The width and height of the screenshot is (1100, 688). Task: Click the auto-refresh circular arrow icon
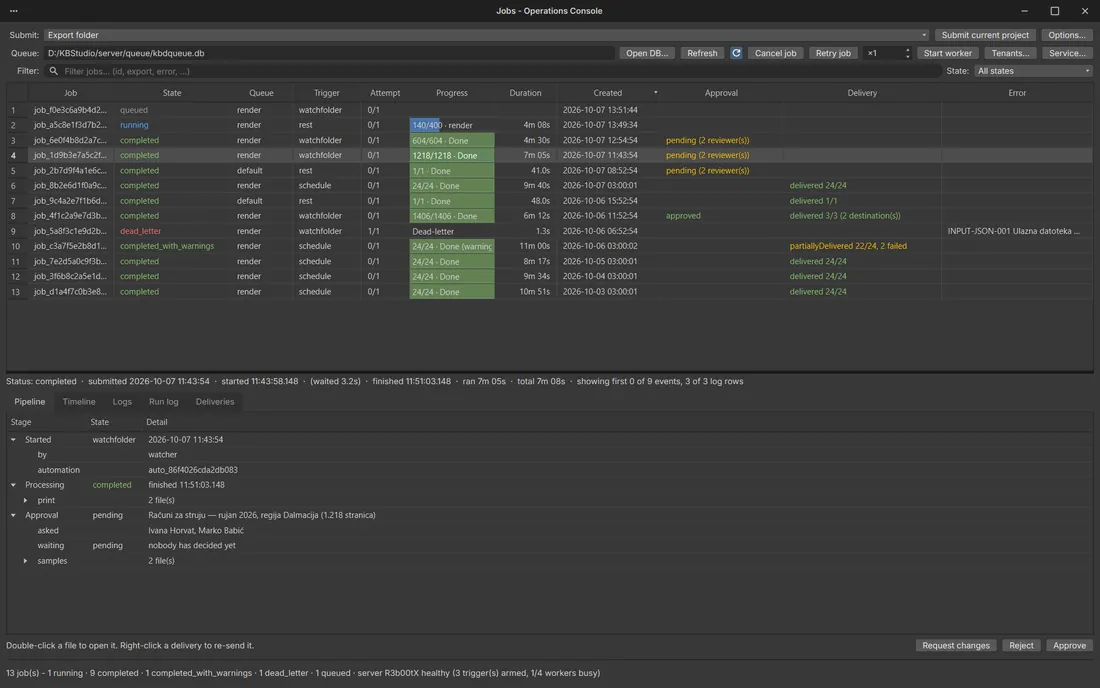736,53
